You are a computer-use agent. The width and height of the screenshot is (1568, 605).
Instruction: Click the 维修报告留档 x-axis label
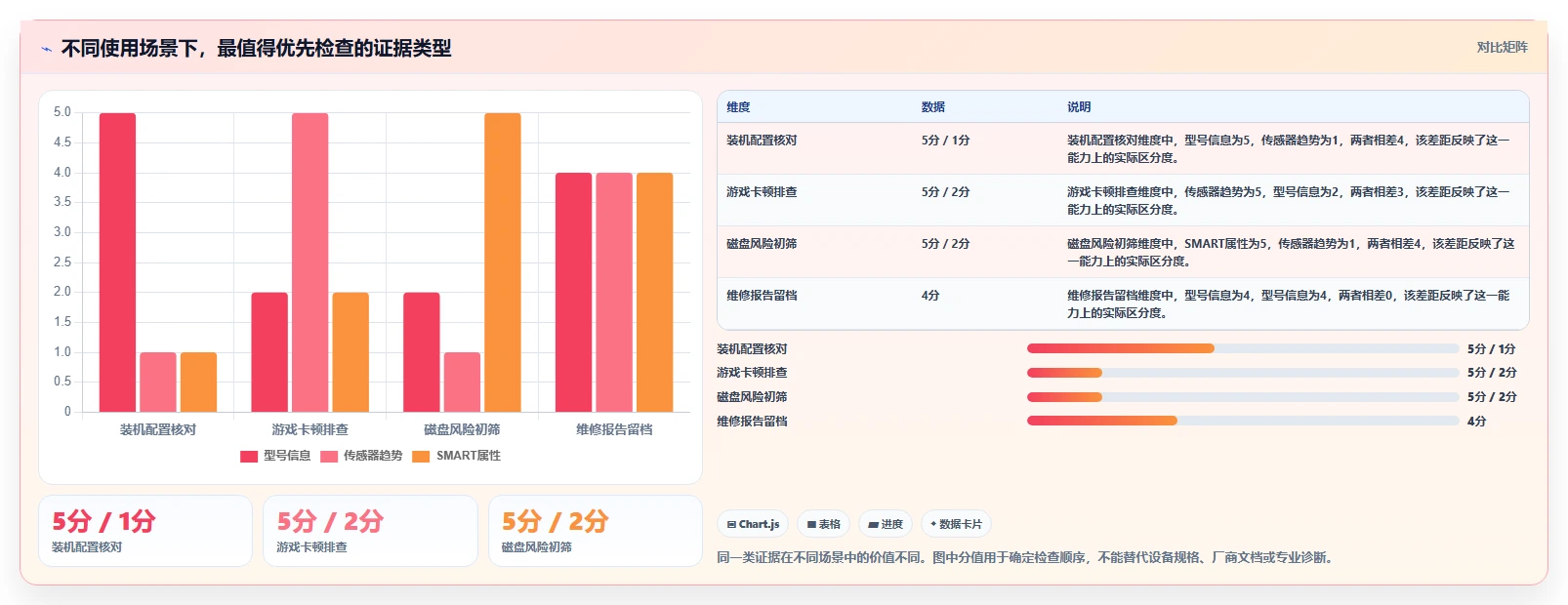pos(614,429)
